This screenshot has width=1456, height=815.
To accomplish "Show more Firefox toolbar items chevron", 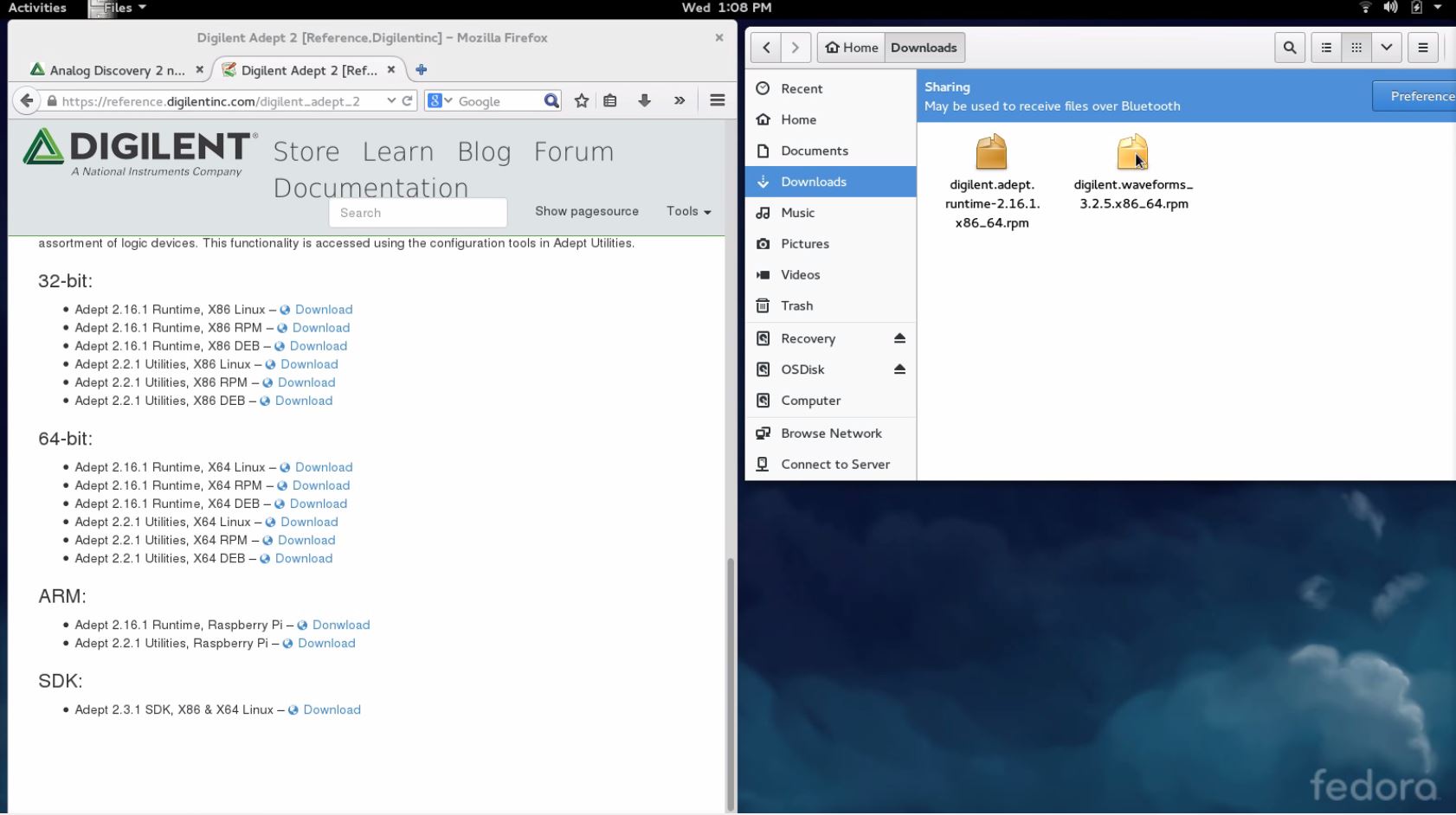I will point(680,100).
